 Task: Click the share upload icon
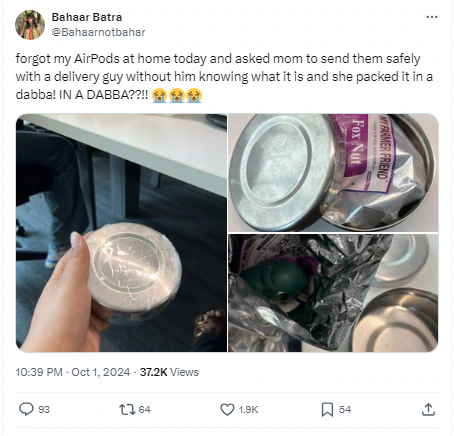click(428, 409)
